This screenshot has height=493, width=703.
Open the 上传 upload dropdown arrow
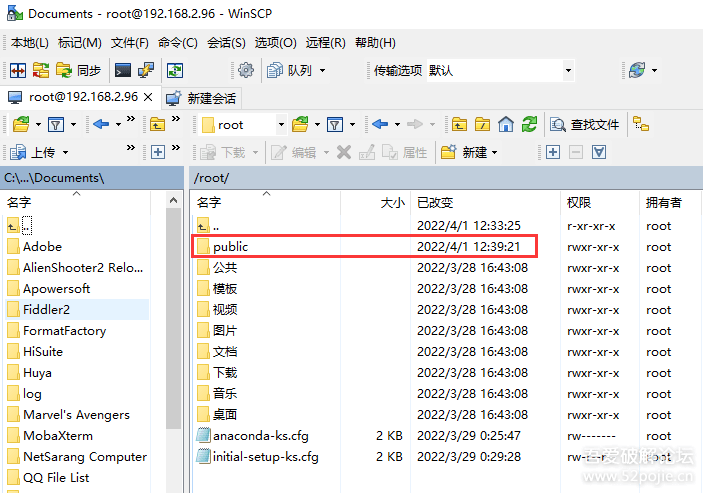(x=65, y=152)
